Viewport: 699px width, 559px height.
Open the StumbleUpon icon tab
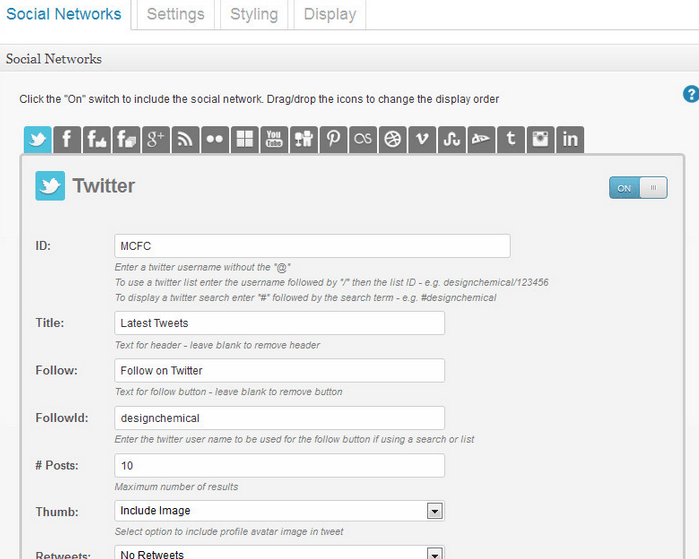(451, 140)
